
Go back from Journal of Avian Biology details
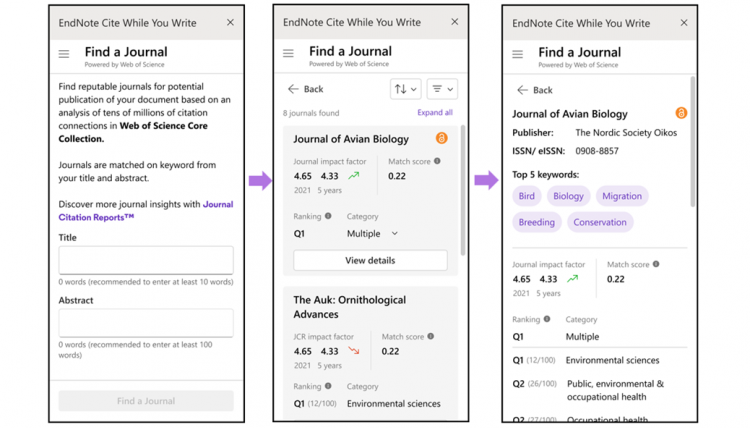point(535,90)
